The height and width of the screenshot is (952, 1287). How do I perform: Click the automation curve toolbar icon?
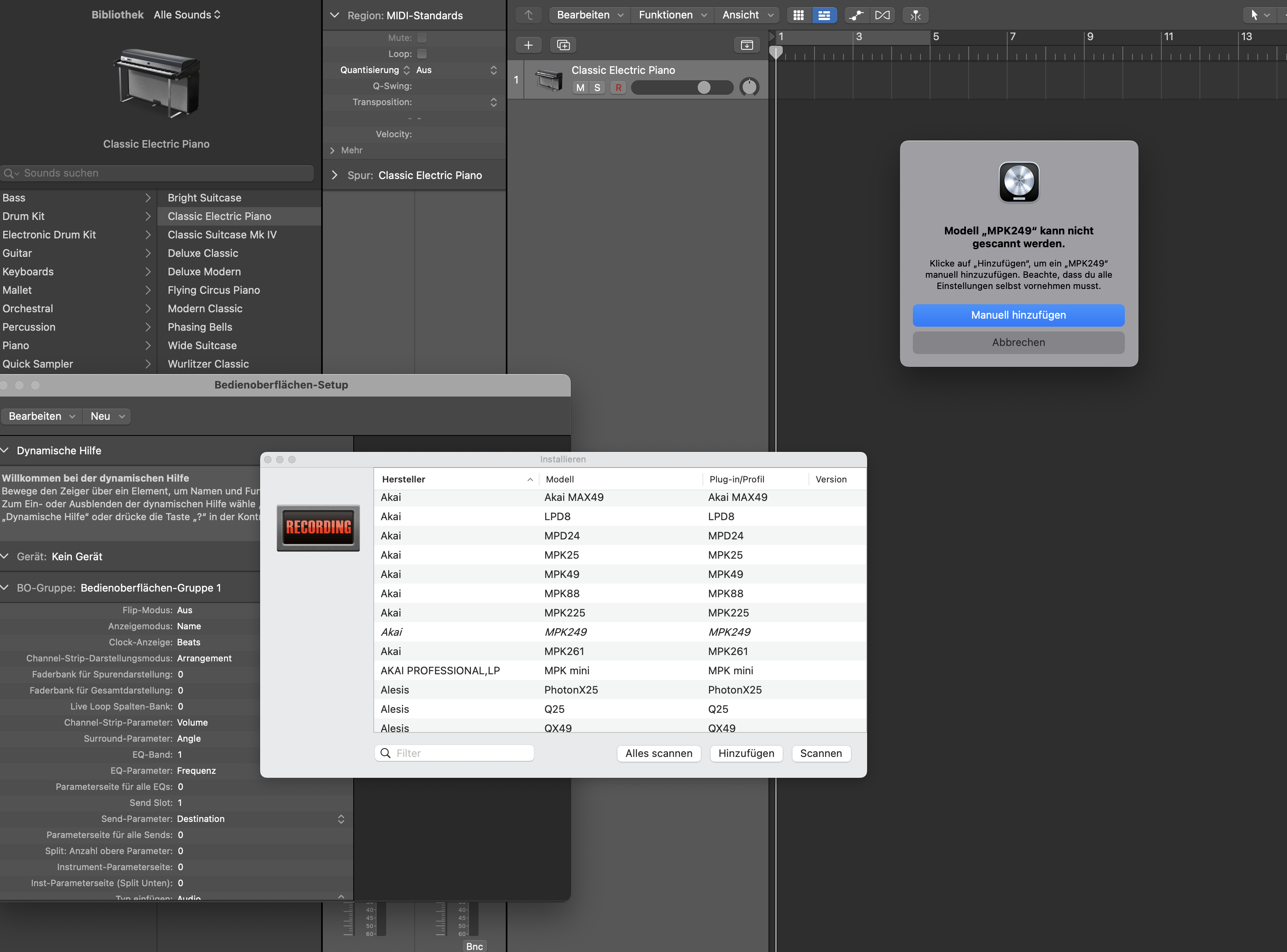coord(857,16)
